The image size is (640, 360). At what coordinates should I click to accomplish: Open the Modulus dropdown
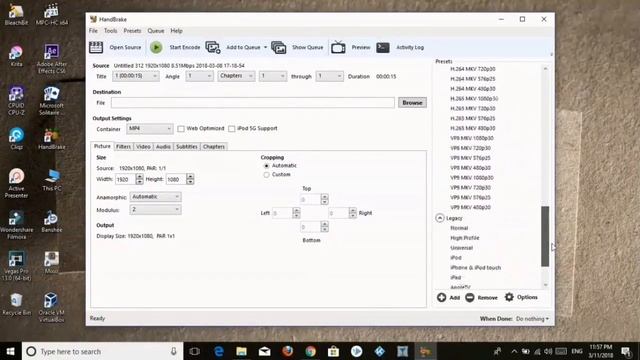point(156,209)
